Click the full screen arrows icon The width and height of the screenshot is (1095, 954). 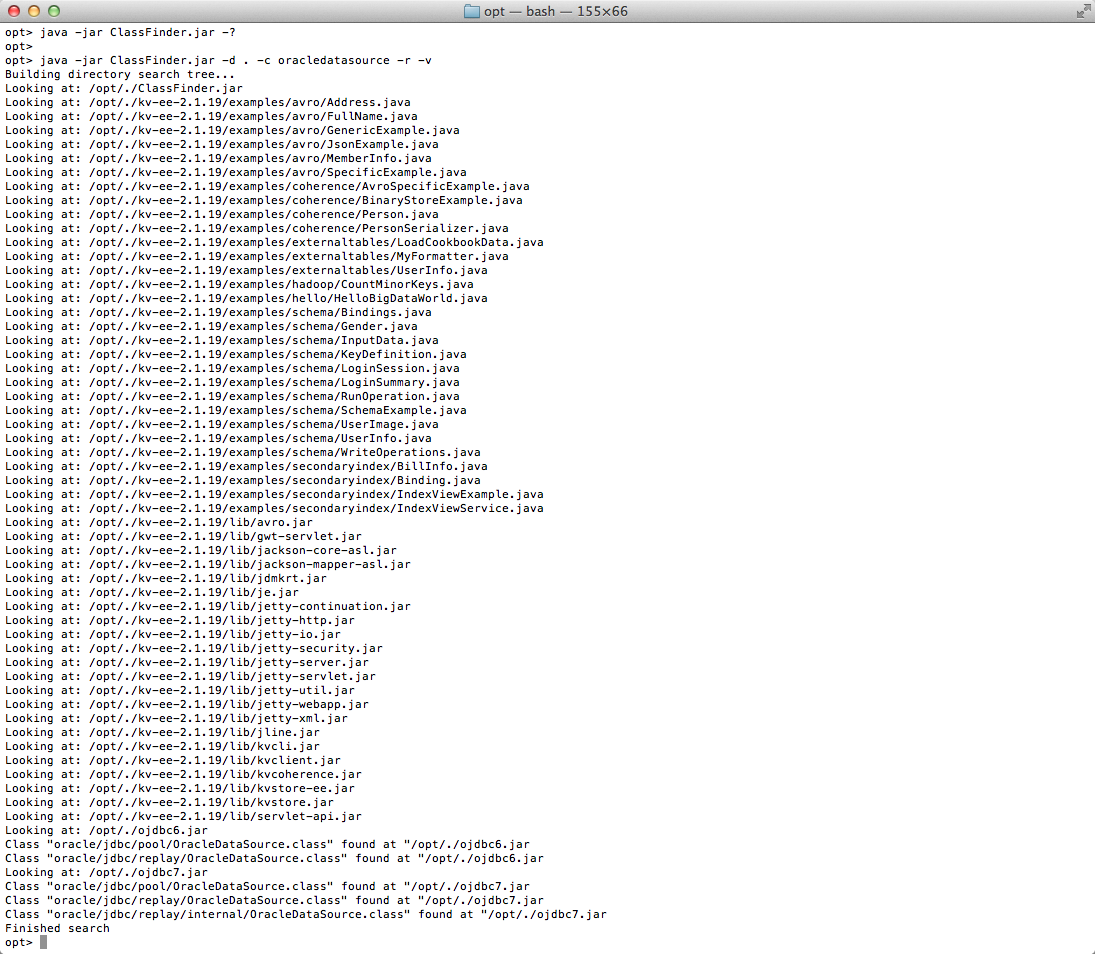pos(1083,11)
